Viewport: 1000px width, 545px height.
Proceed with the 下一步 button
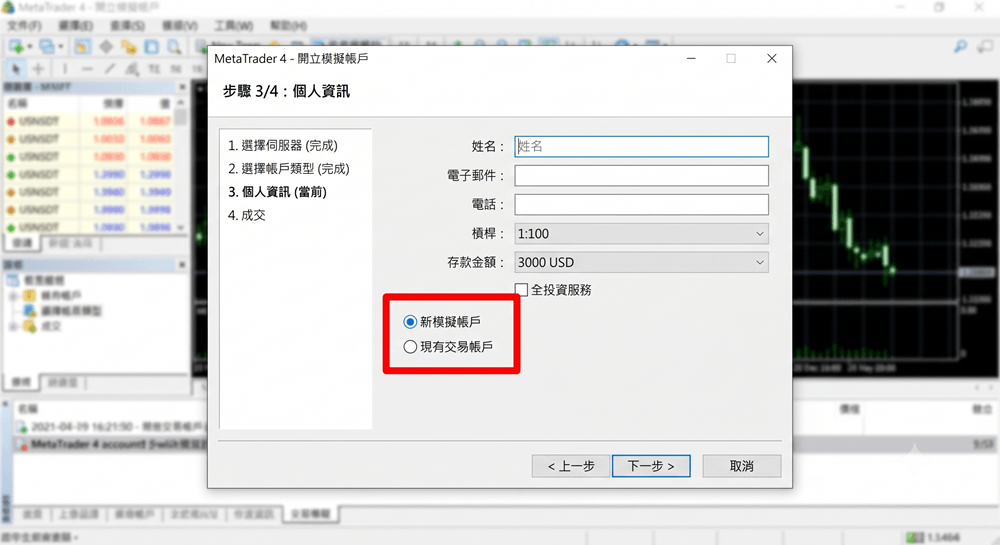(x=651, y=466)
